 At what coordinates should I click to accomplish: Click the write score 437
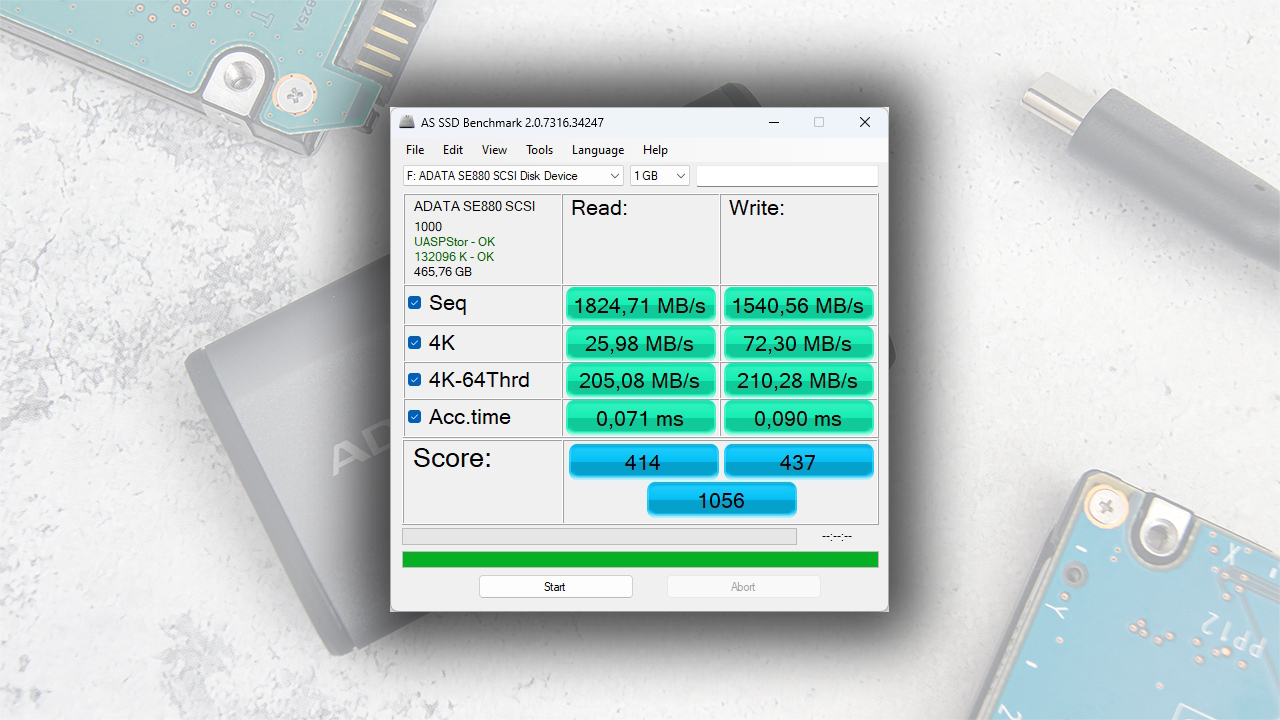point(798,461)
